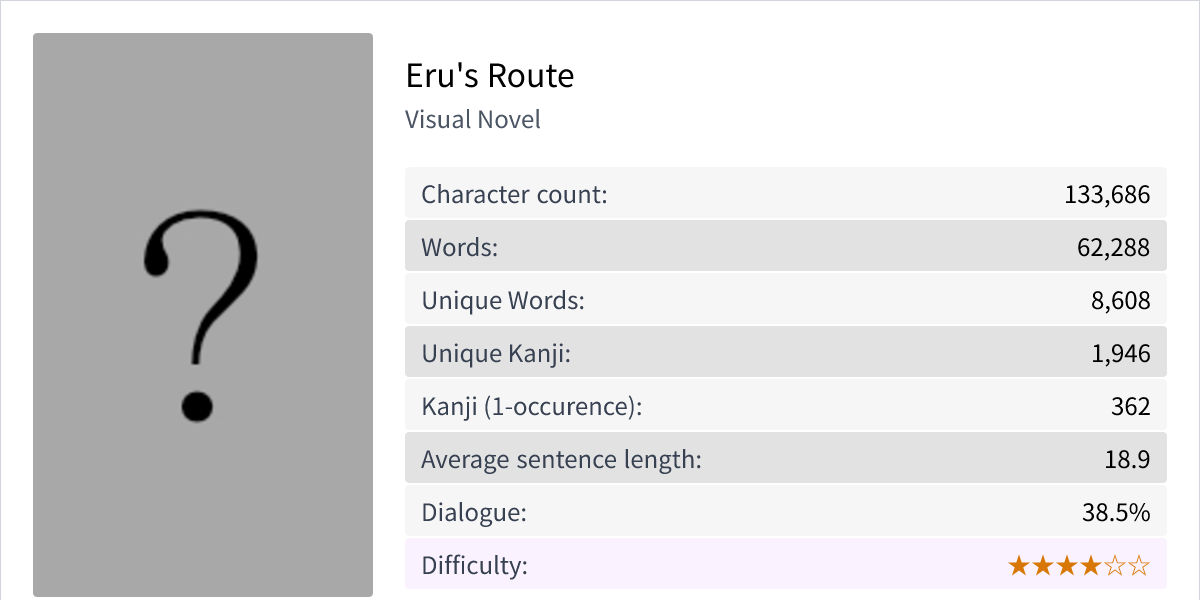Viewport: 1200px width, 600px height.
Task: Select the Average sentence length row
Action: (785, 459)
